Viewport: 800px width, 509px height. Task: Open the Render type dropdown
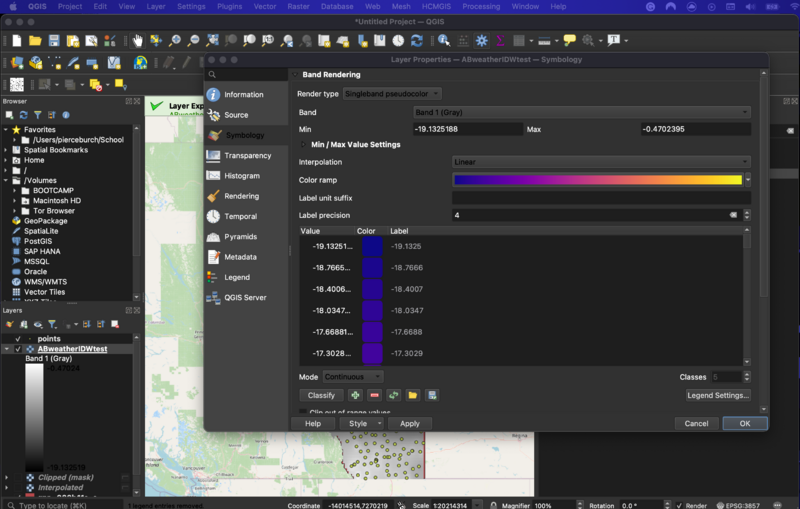tap(392, 94)
